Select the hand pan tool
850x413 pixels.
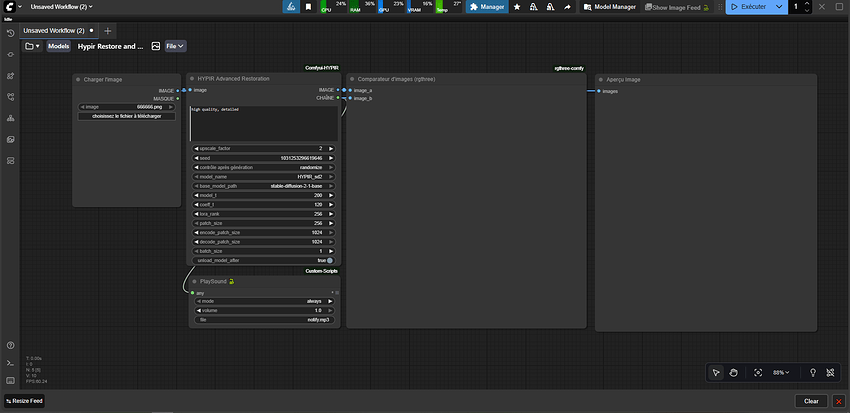(733, 372)
